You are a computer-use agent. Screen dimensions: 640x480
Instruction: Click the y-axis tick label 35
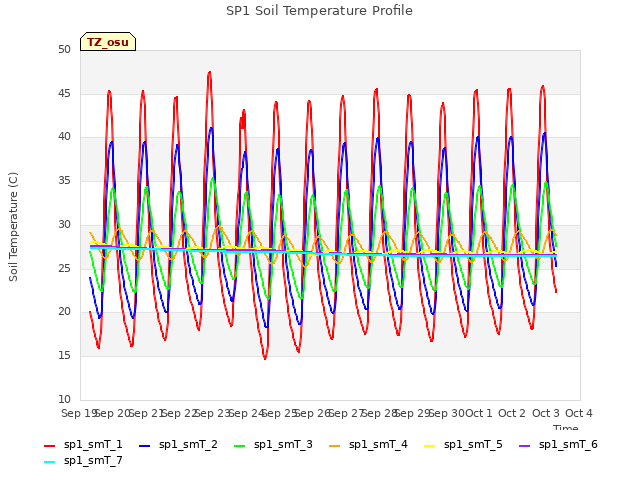coord(64,180)
